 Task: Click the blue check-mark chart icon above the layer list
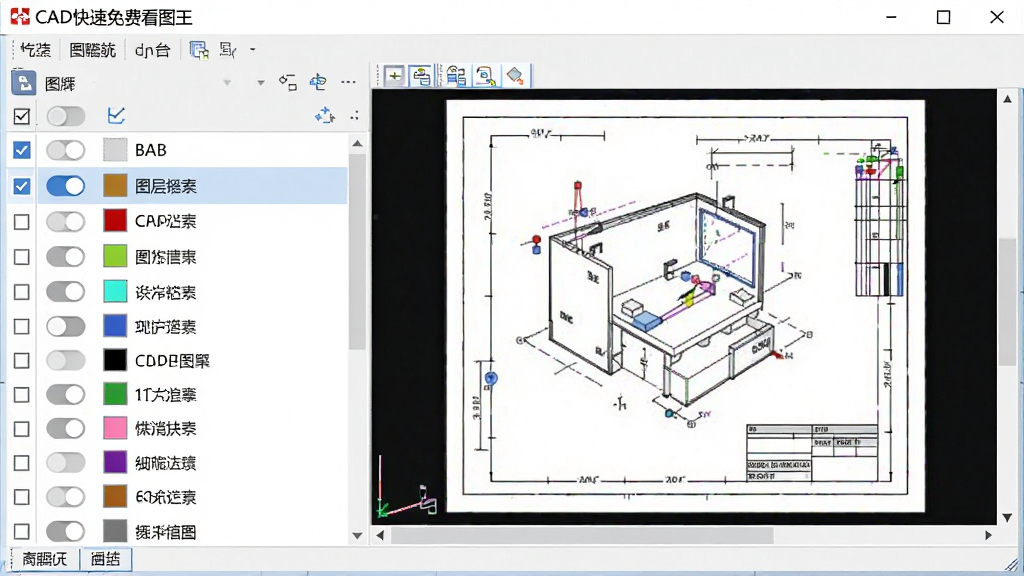[116, 116]
